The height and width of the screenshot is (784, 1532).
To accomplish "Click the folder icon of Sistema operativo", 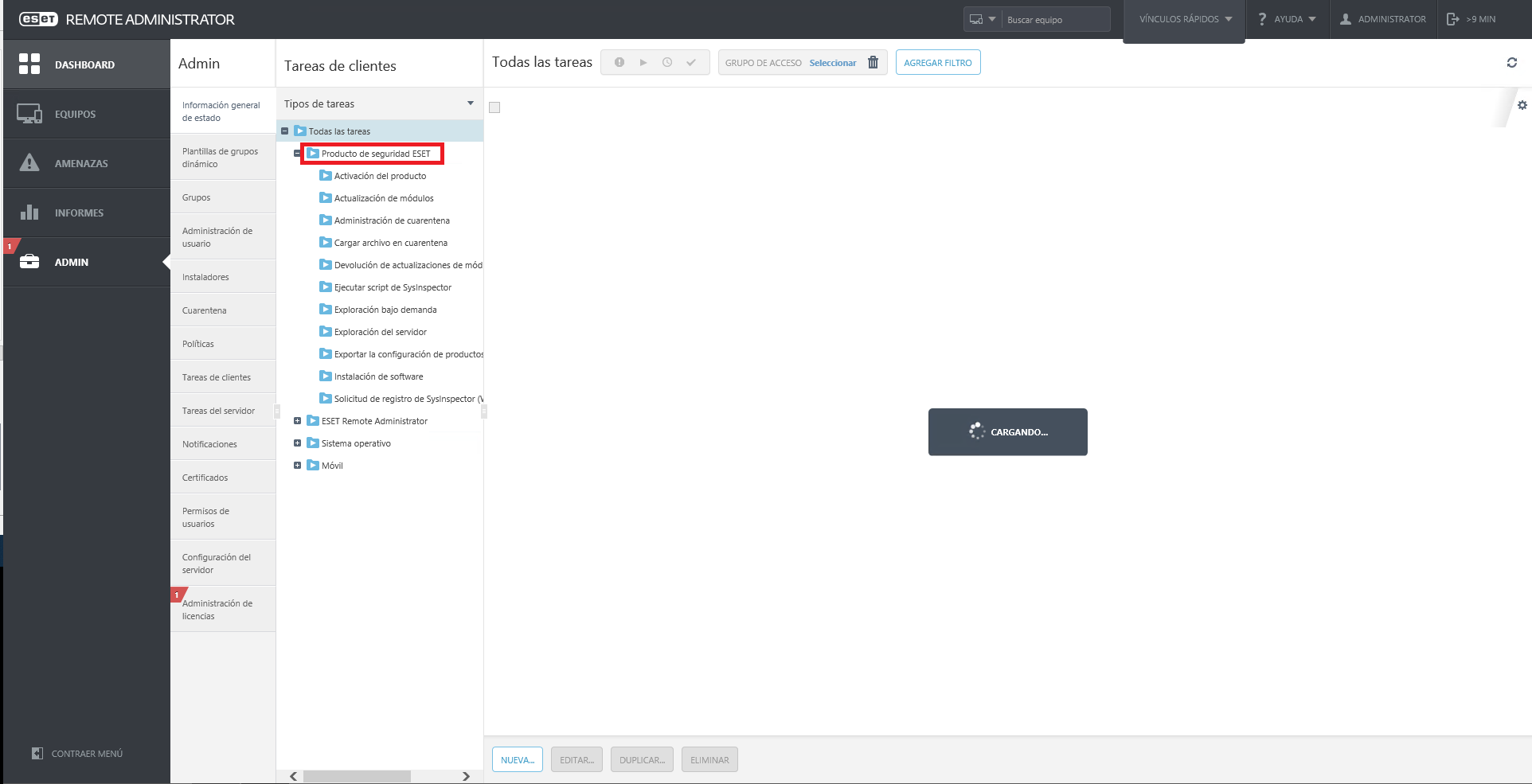I will (313, 443).
